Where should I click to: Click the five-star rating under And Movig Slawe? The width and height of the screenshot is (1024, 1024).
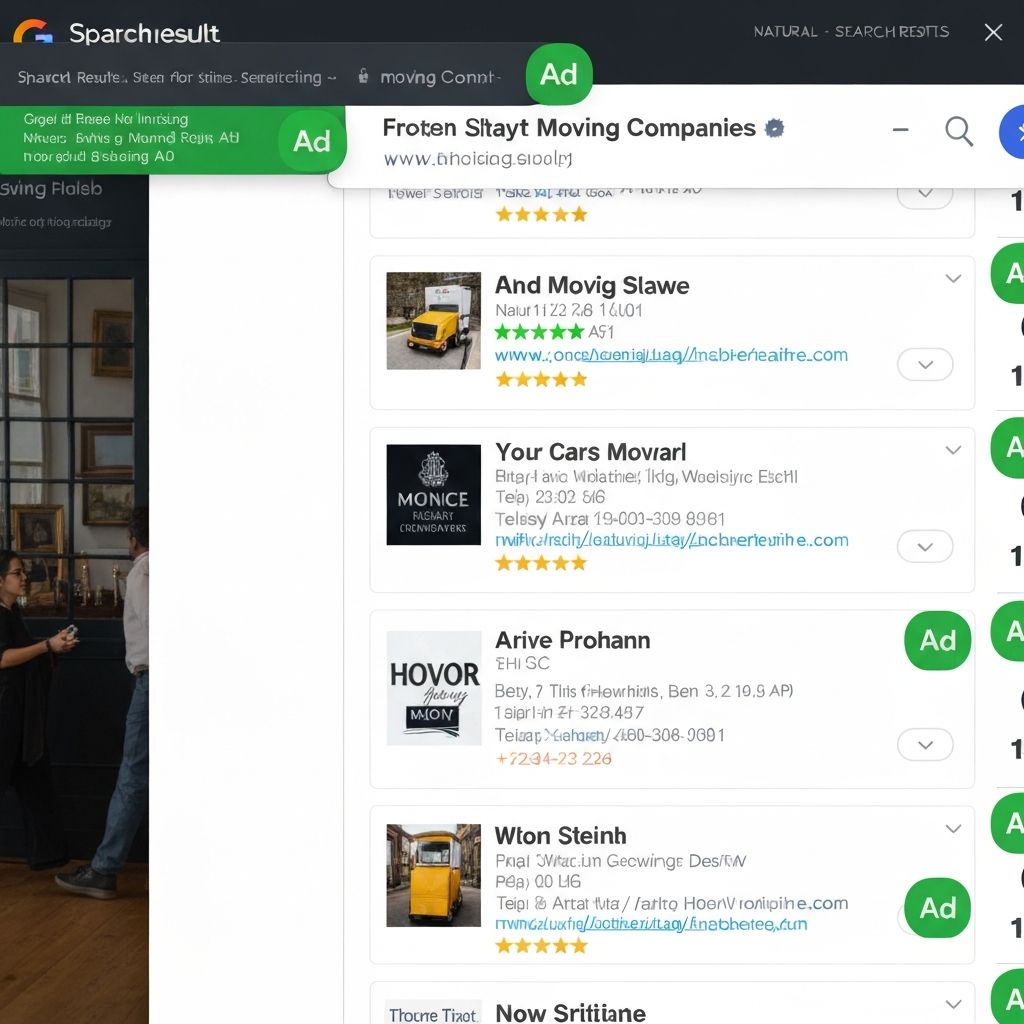pyautogui.click(x=541, y=379)
